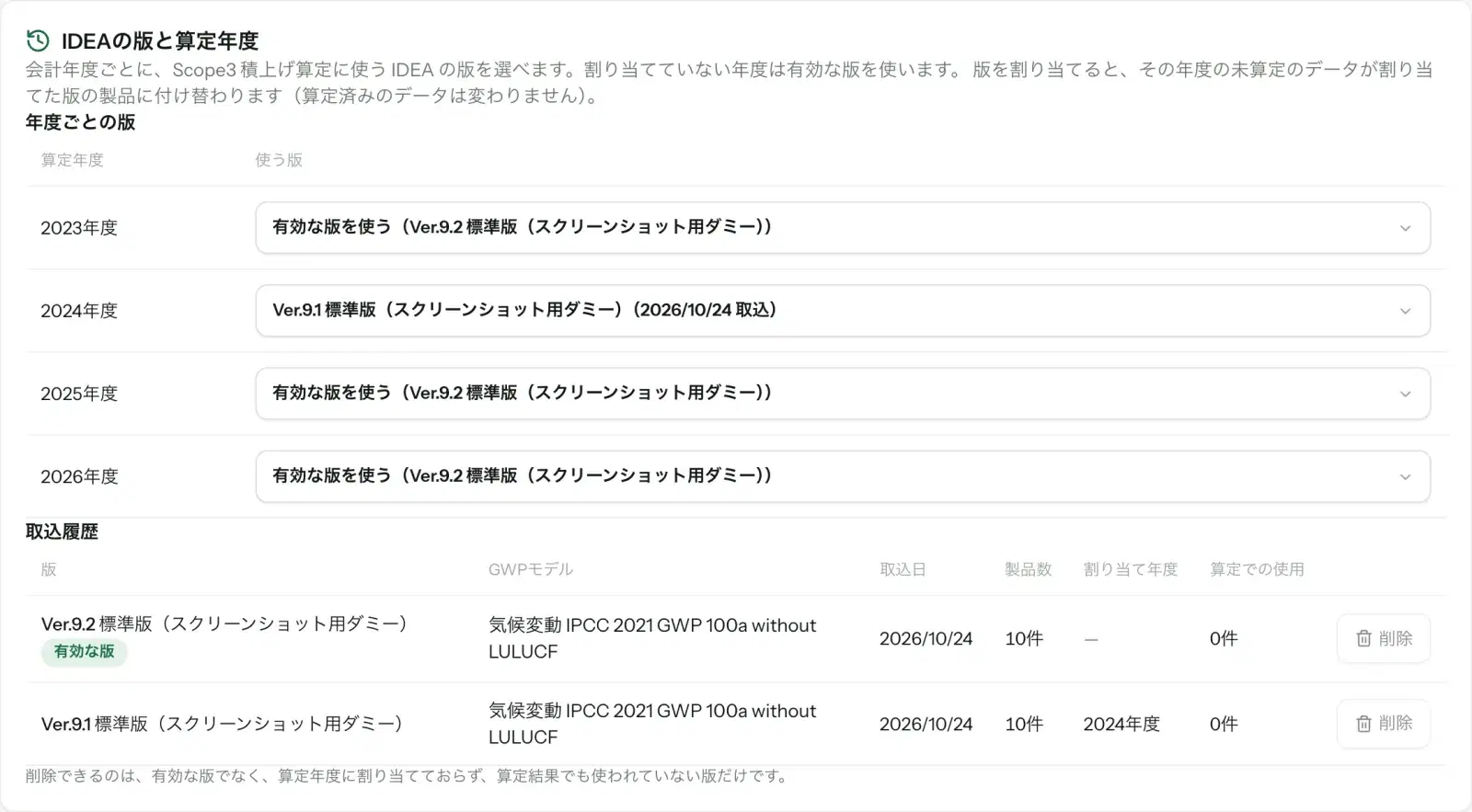Open the 2023年度 version dropdown
1472x812 pixels.
coord(843,228)
